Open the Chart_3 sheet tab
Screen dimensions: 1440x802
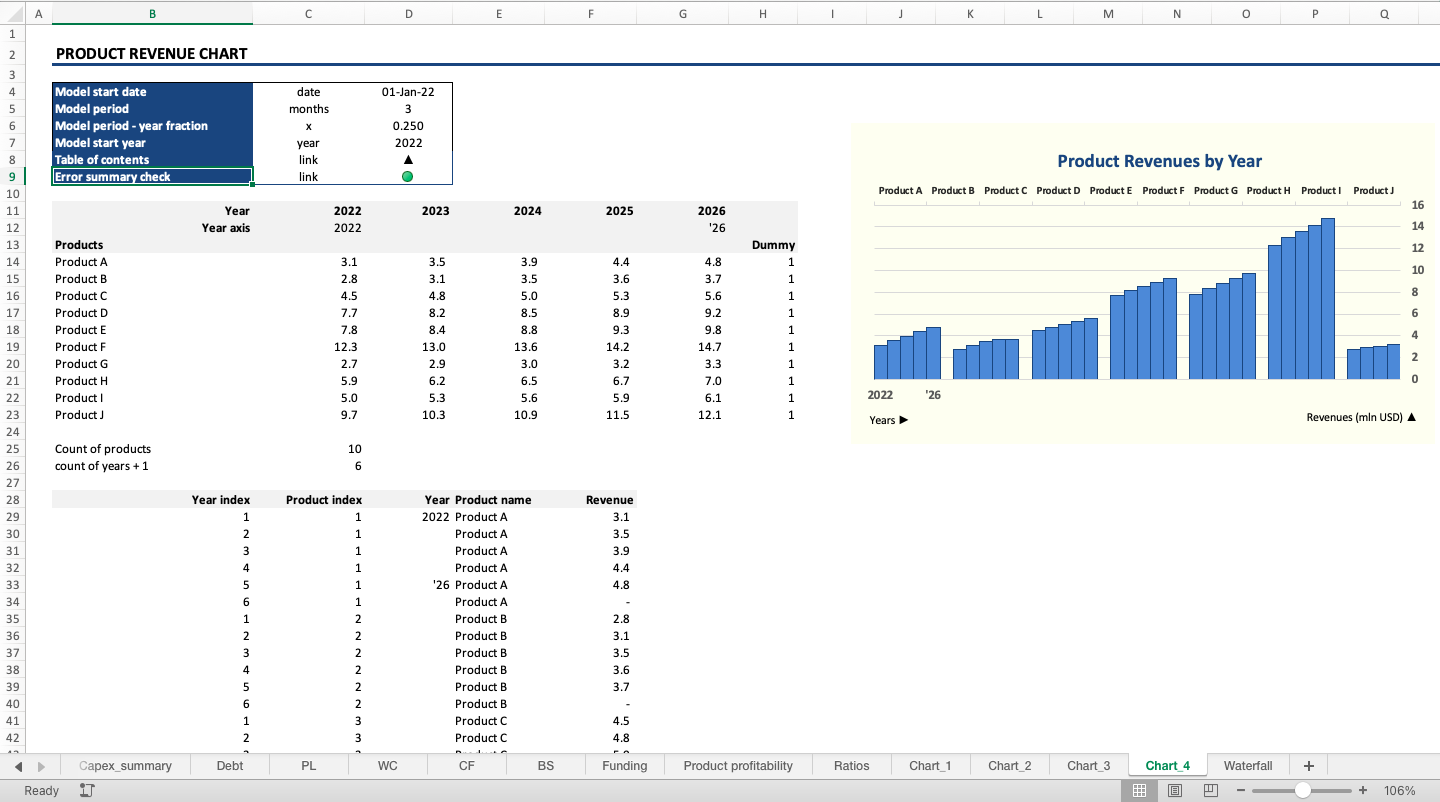1088,766
